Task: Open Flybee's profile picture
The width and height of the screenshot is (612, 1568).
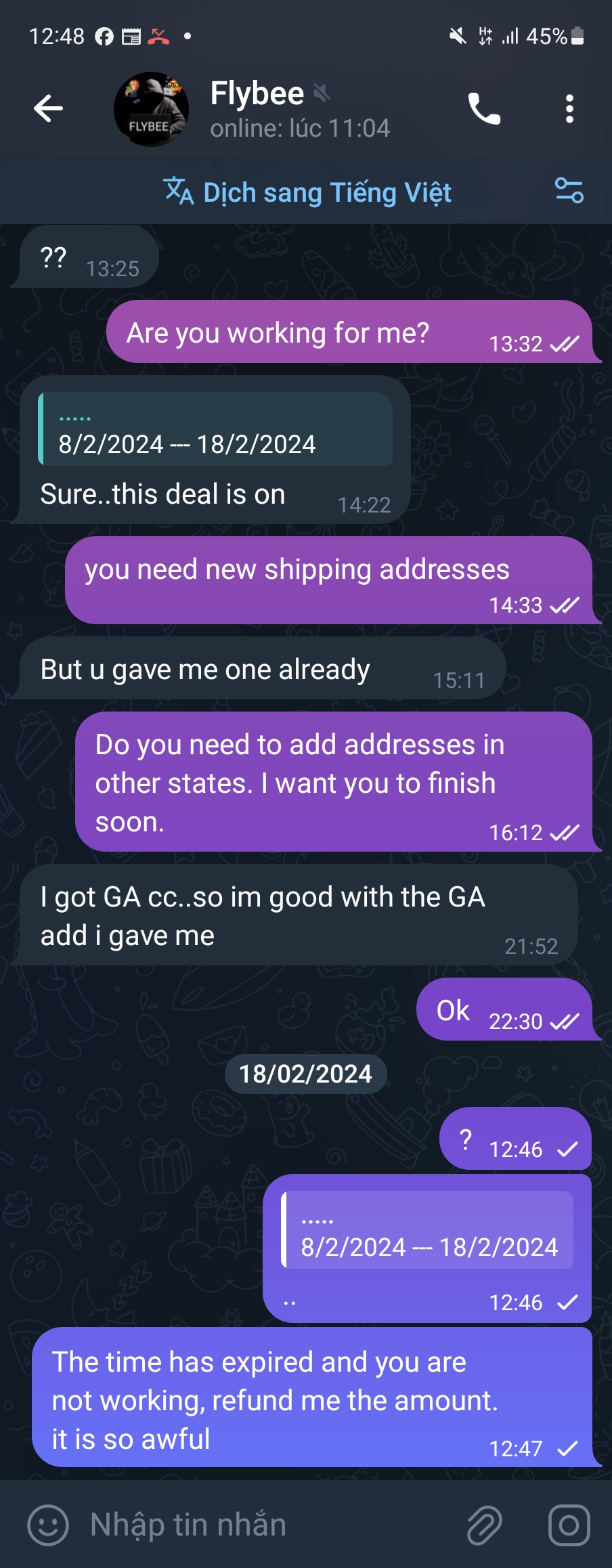Action: point(151,109)
